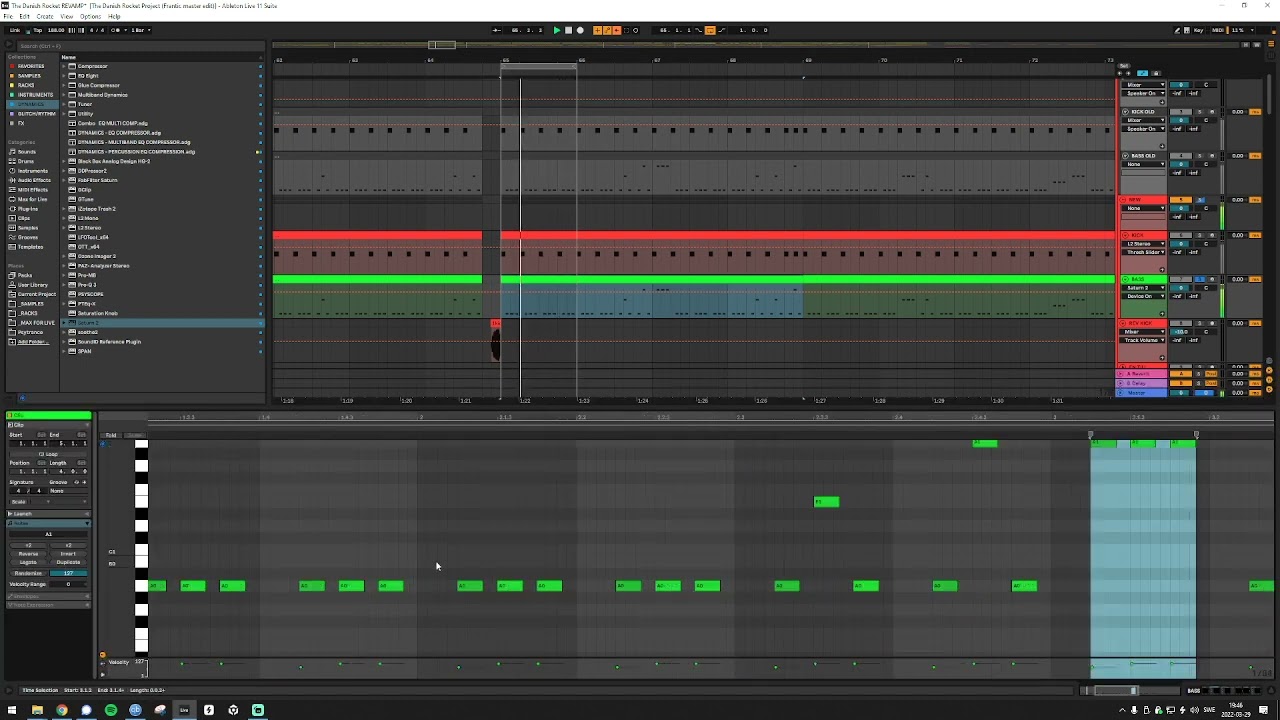Toggle the metronome button
This screenshot has width=1280, height=720.
coord(115,30)
